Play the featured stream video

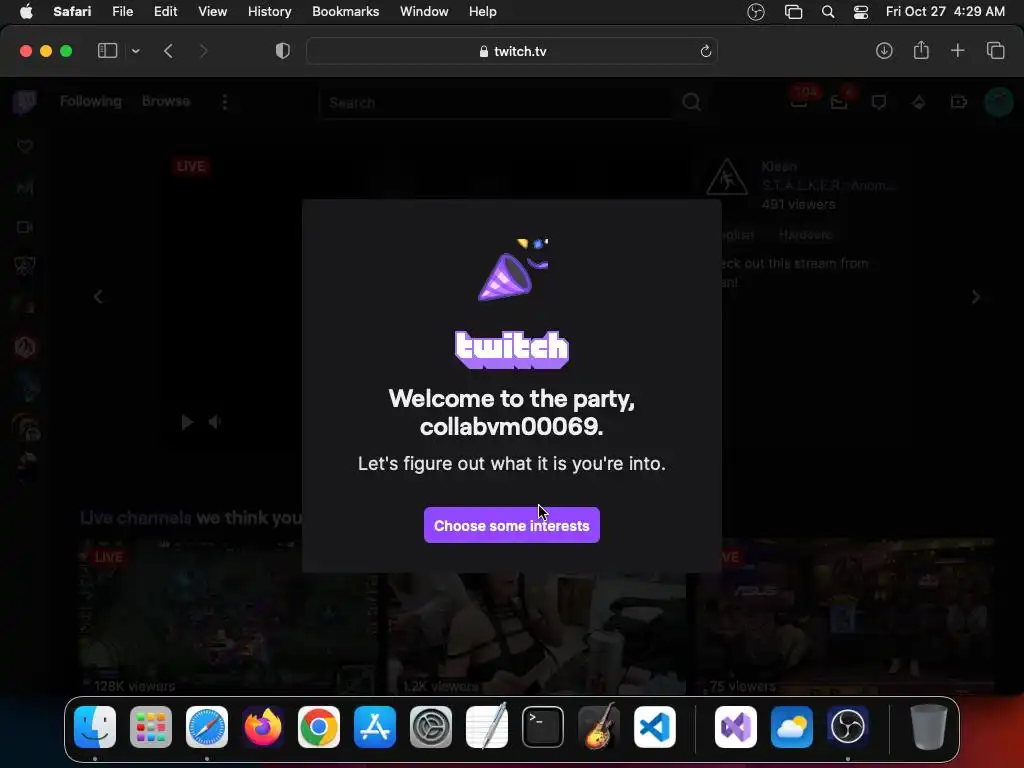click(187, 423)
